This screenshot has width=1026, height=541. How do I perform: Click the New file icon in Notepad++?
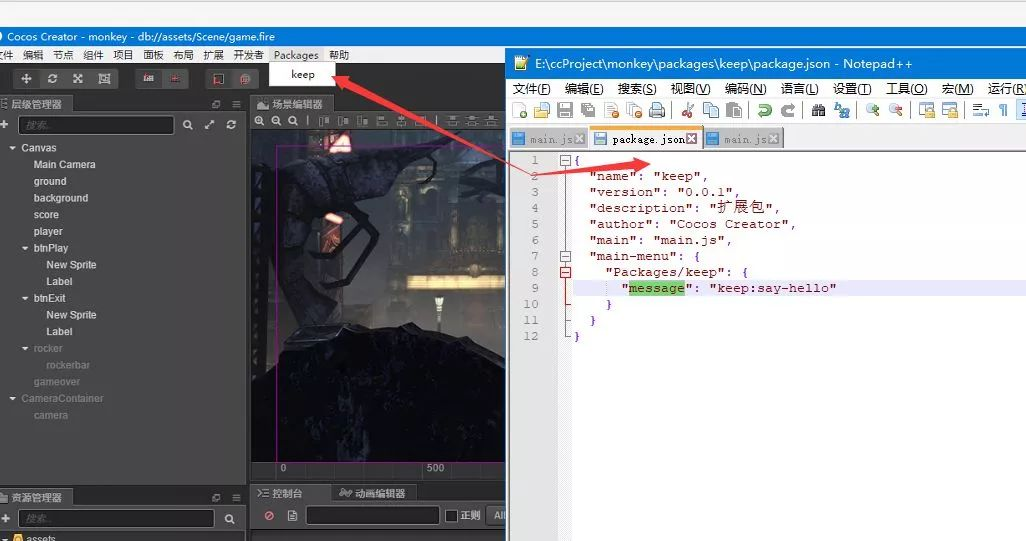[520, 110]
